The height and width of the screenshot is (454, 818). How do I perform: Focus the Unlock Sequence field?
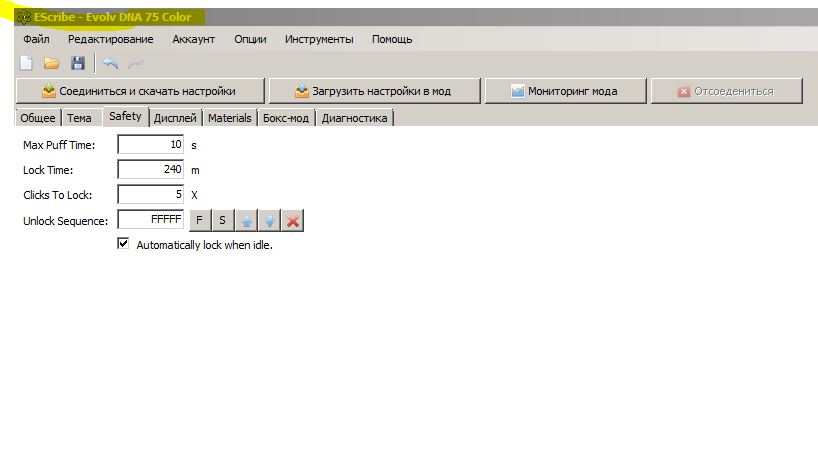151,219
